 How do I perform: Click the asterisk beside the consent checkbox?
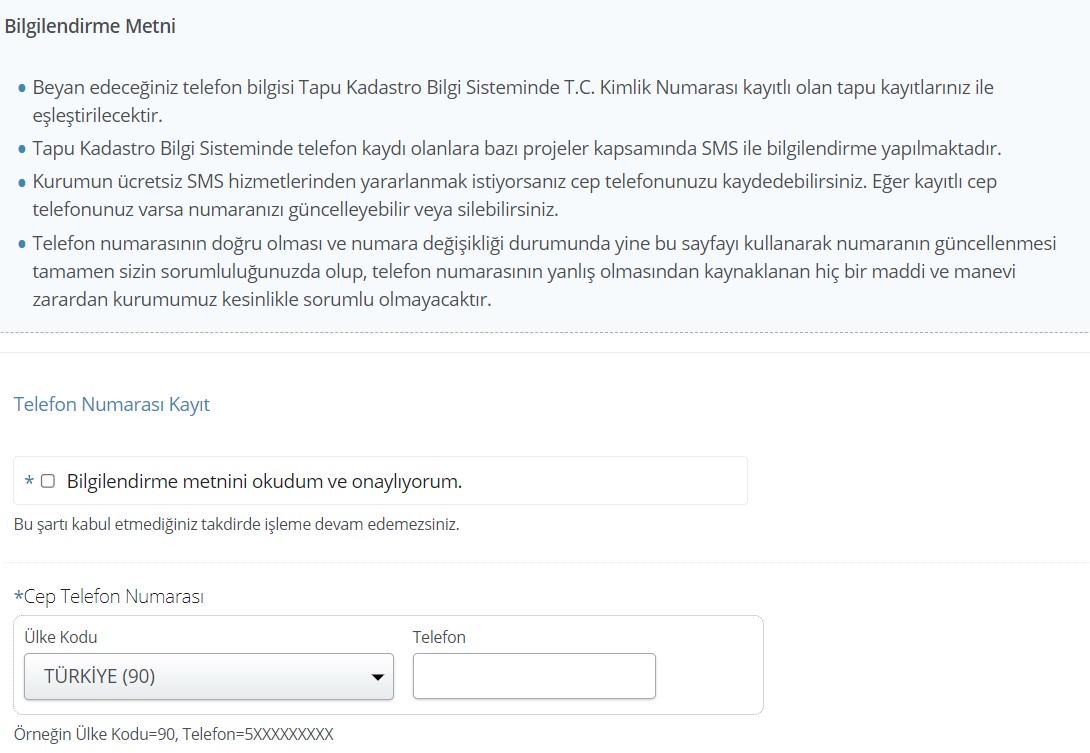(x=29, y=482)
